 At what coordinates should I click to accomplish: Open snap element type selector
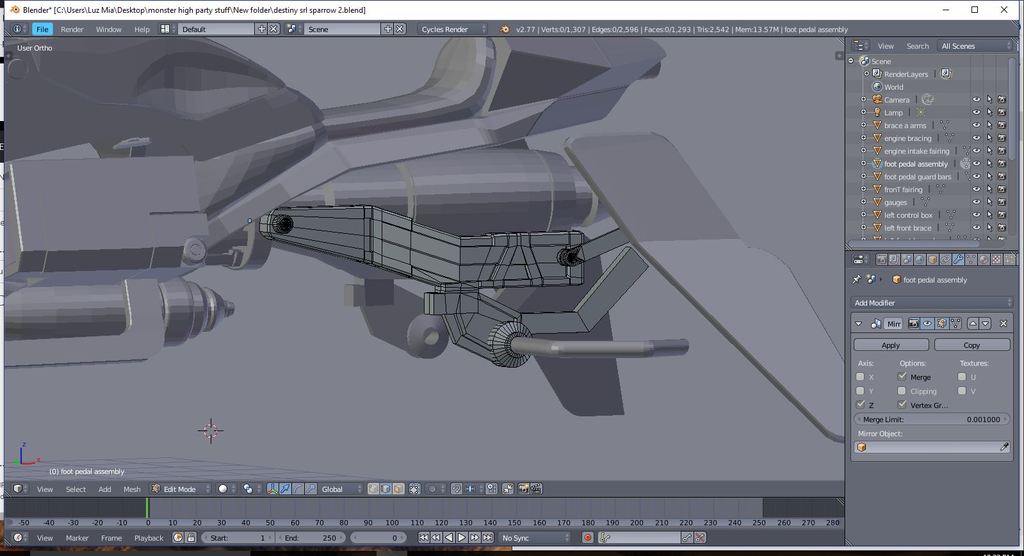[x=473, y=489]
